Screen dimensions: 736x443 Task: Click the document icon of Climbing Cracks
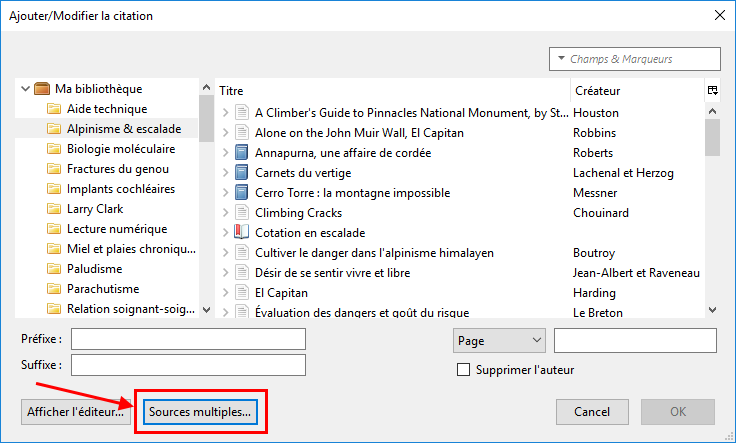point(241,213)
